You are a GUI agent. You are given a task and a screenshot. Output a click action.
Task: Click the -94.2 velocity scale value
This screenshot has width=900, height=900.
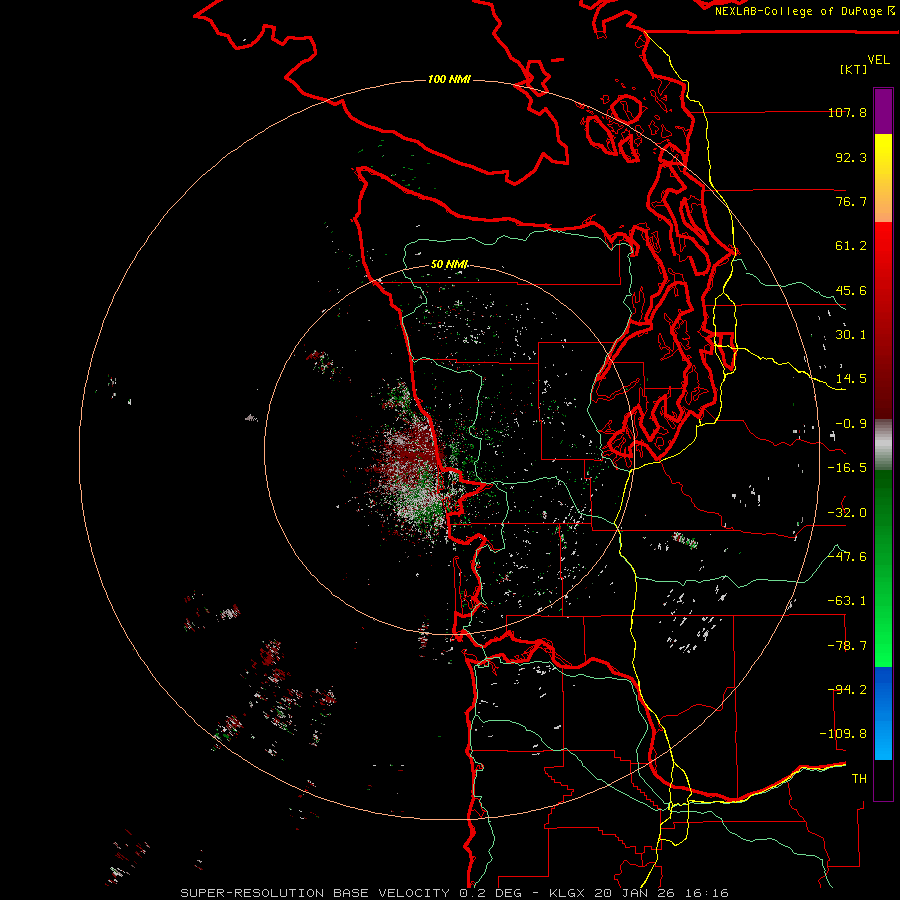click(847, 690)
